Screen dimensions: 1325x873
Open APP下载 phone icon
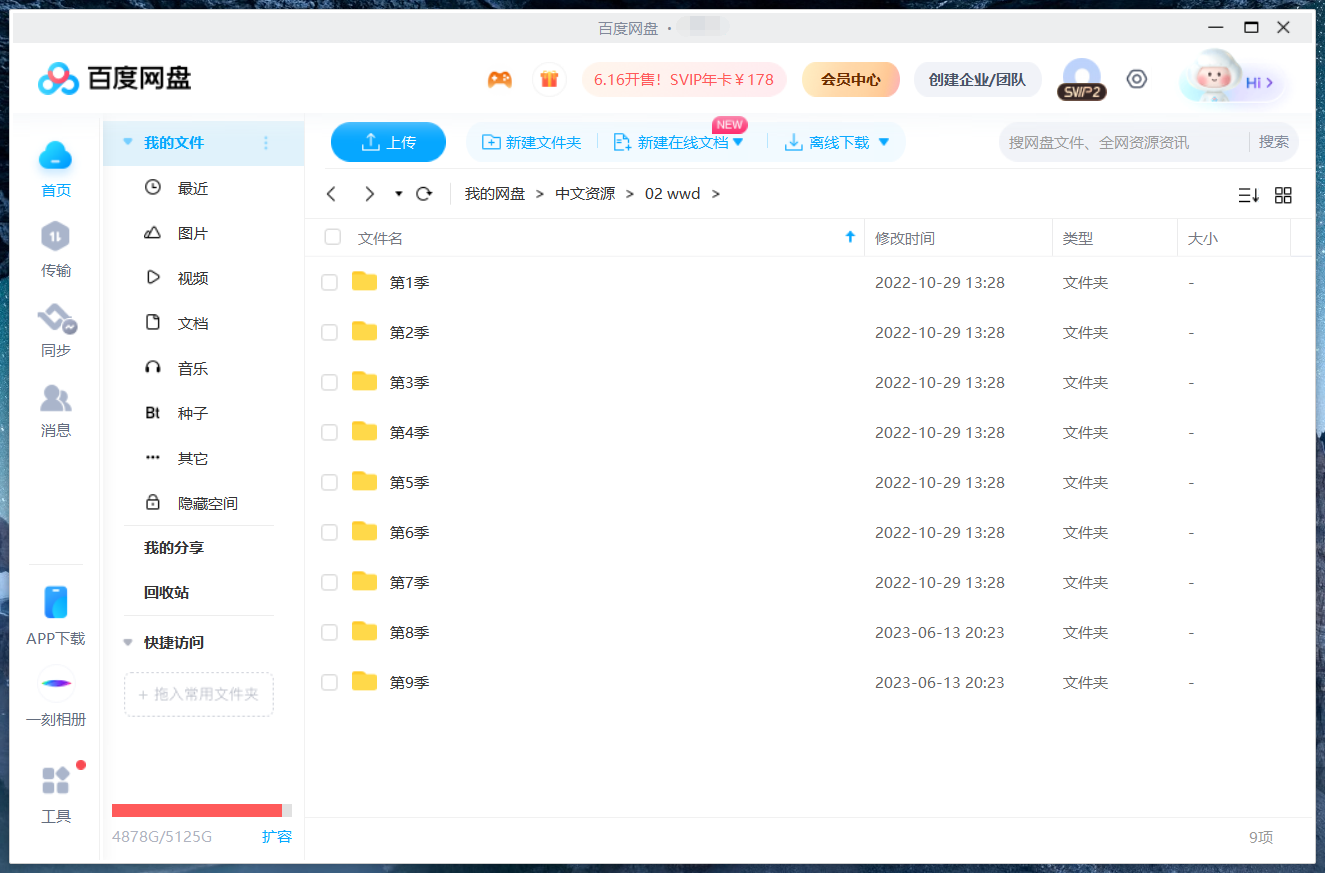pos(56,602)
